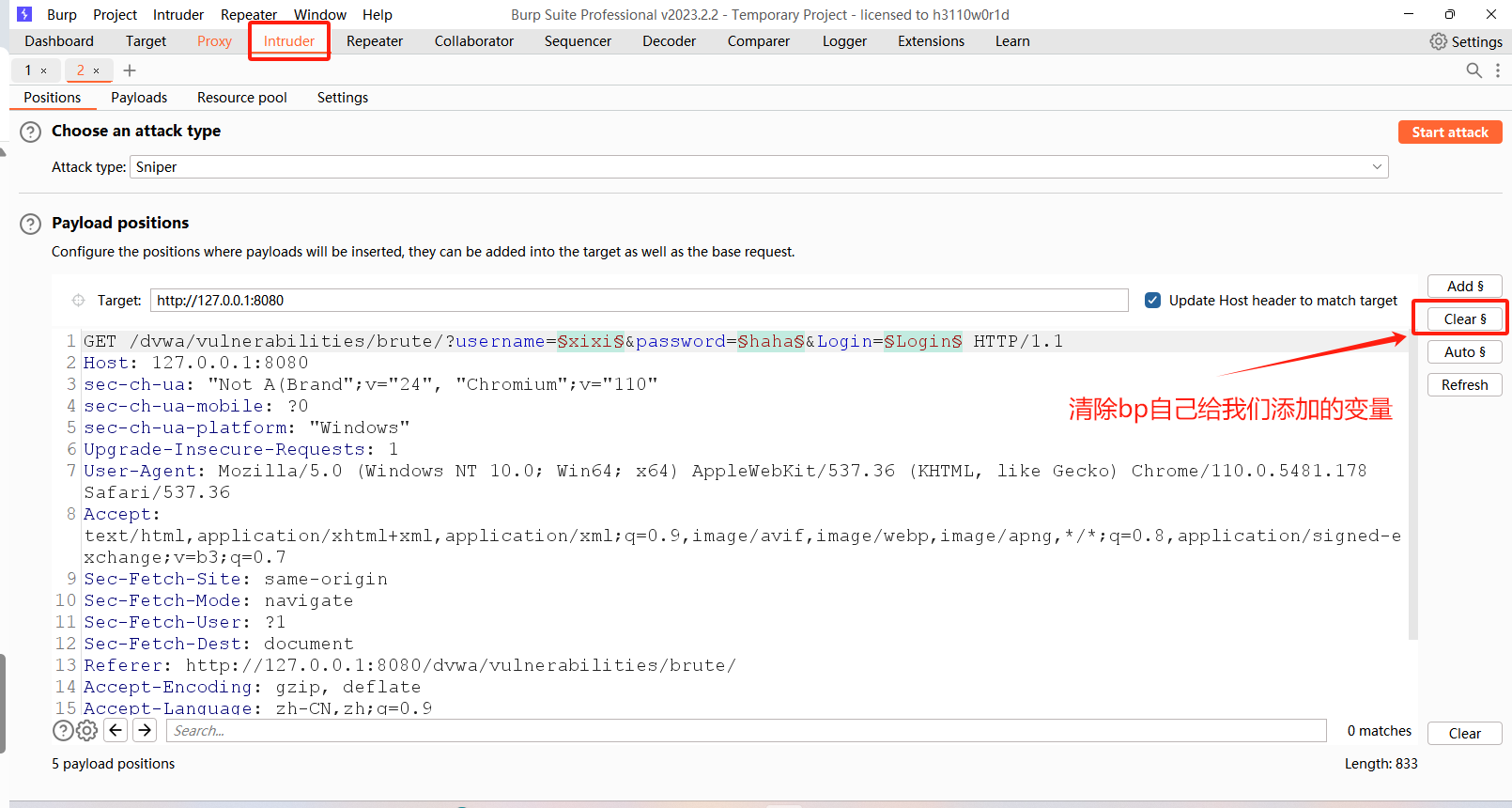This screenshot has width=1512, height=808.
Task: Click Clear § to remove payload markers
Action: 1465,319
